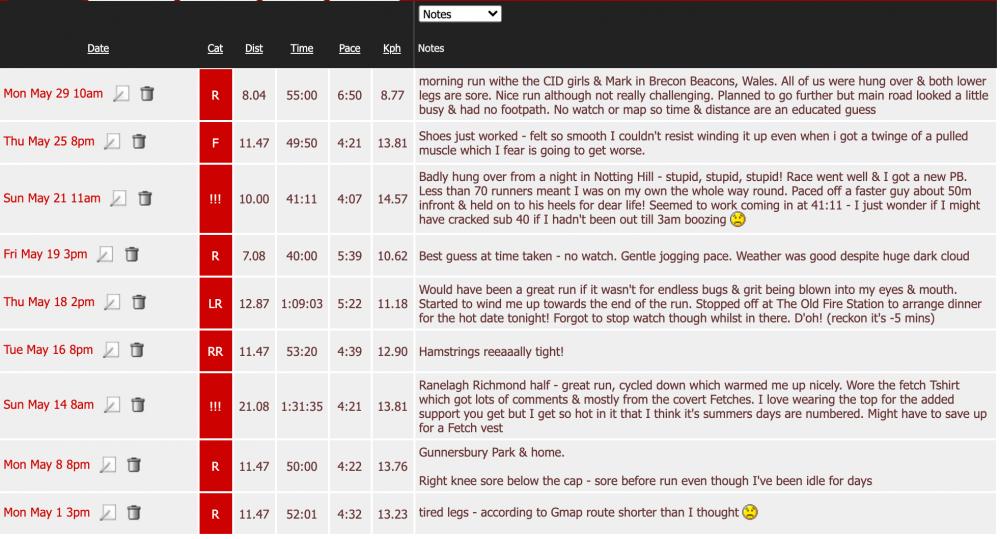Open the Tue May 16 8pm entry

click(48, 350)
